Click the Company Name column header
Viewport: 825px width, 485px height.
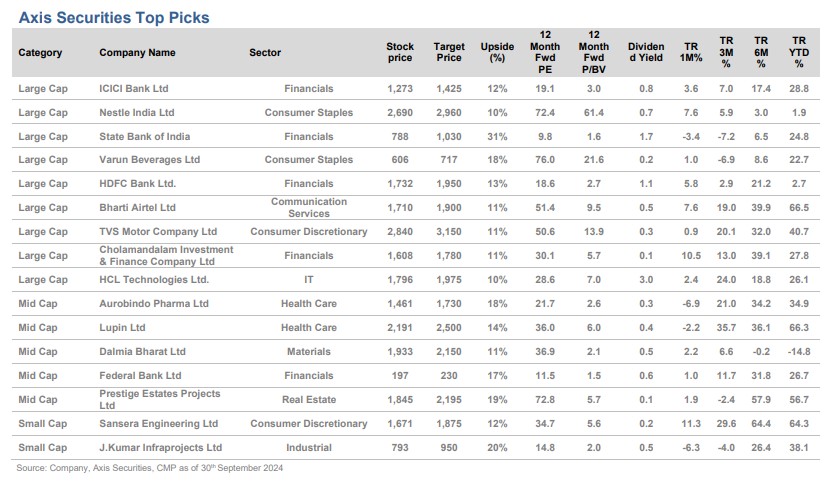pos(137,53)
